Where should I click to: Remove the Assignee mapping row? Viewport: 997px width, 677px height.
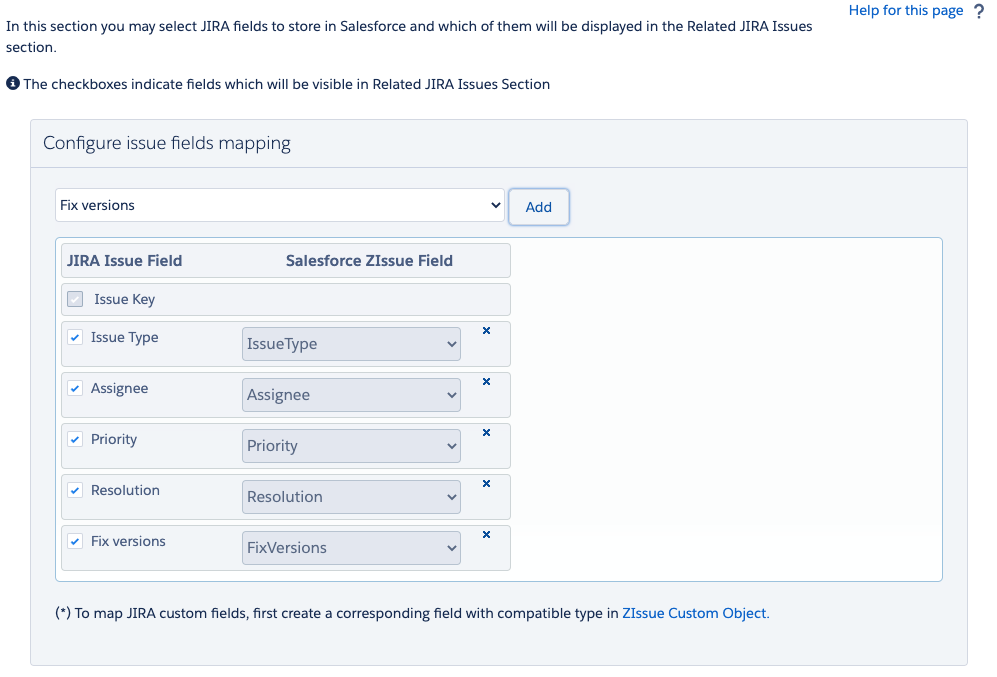486,381
